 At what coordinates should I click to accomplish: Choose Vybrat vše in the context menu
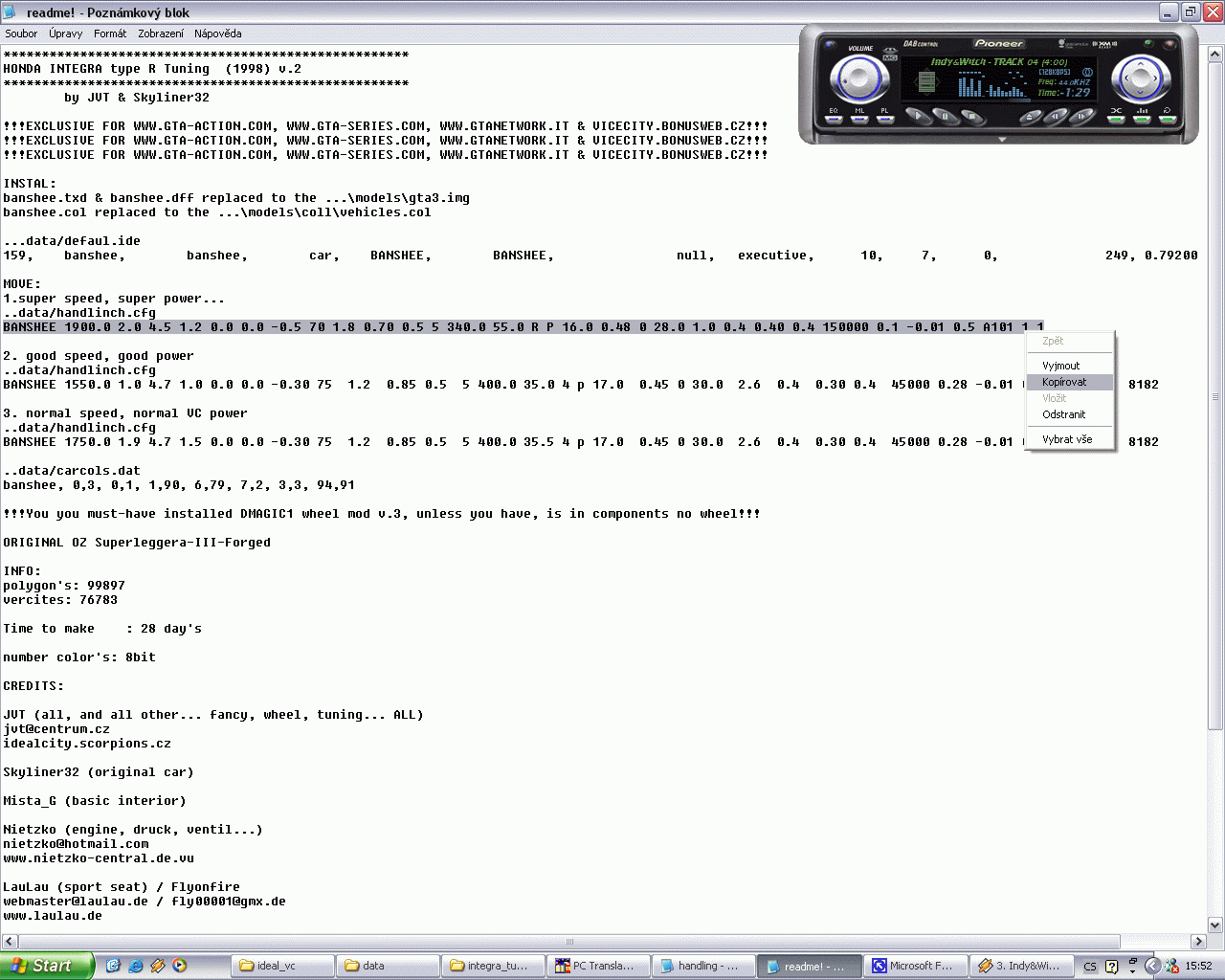click(x=1067, y=439)
